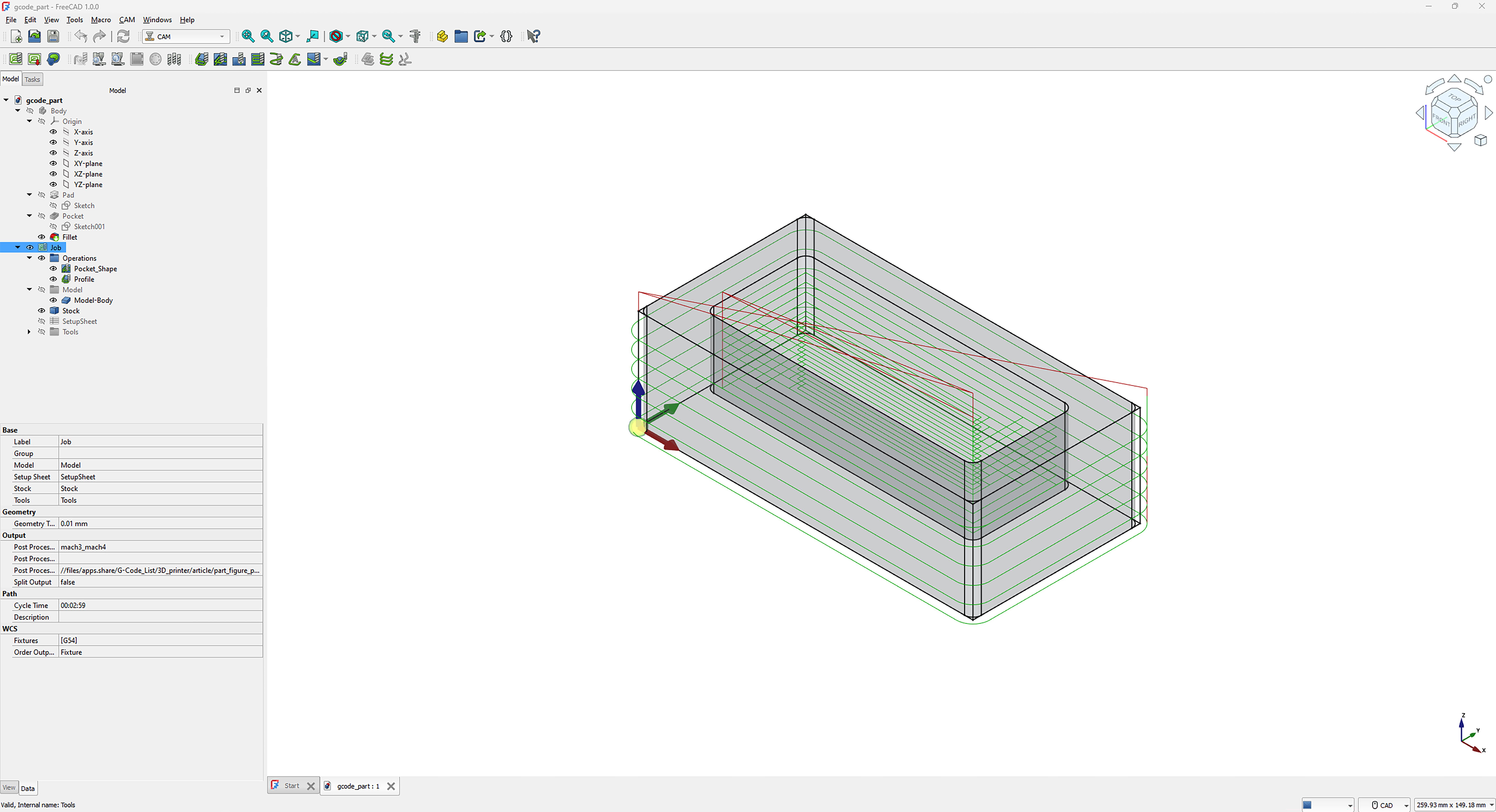This screenshot has height=812, width=1496.
Task: Open the Post Process export tool
Action: [34, 59]
